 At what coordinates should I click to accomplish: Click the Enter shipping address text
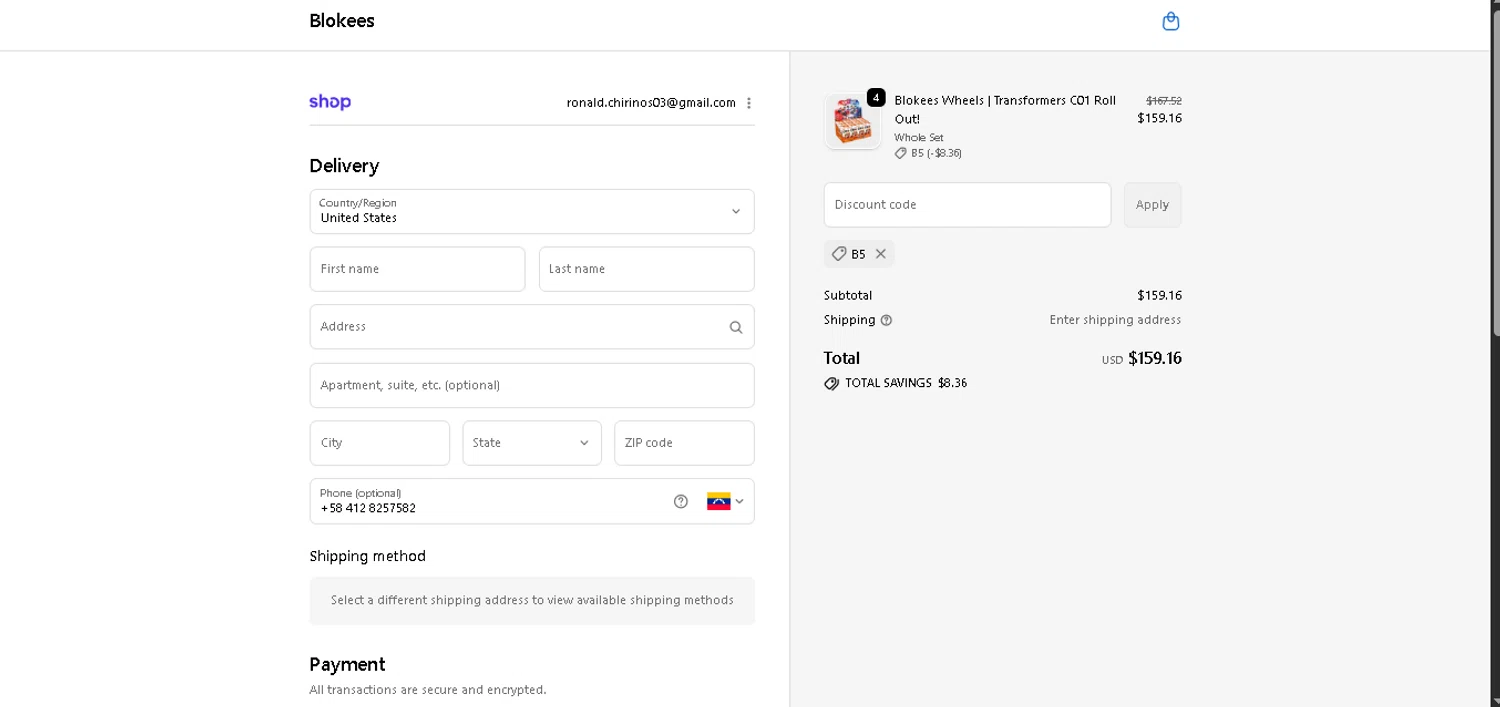pos(1115,320)
